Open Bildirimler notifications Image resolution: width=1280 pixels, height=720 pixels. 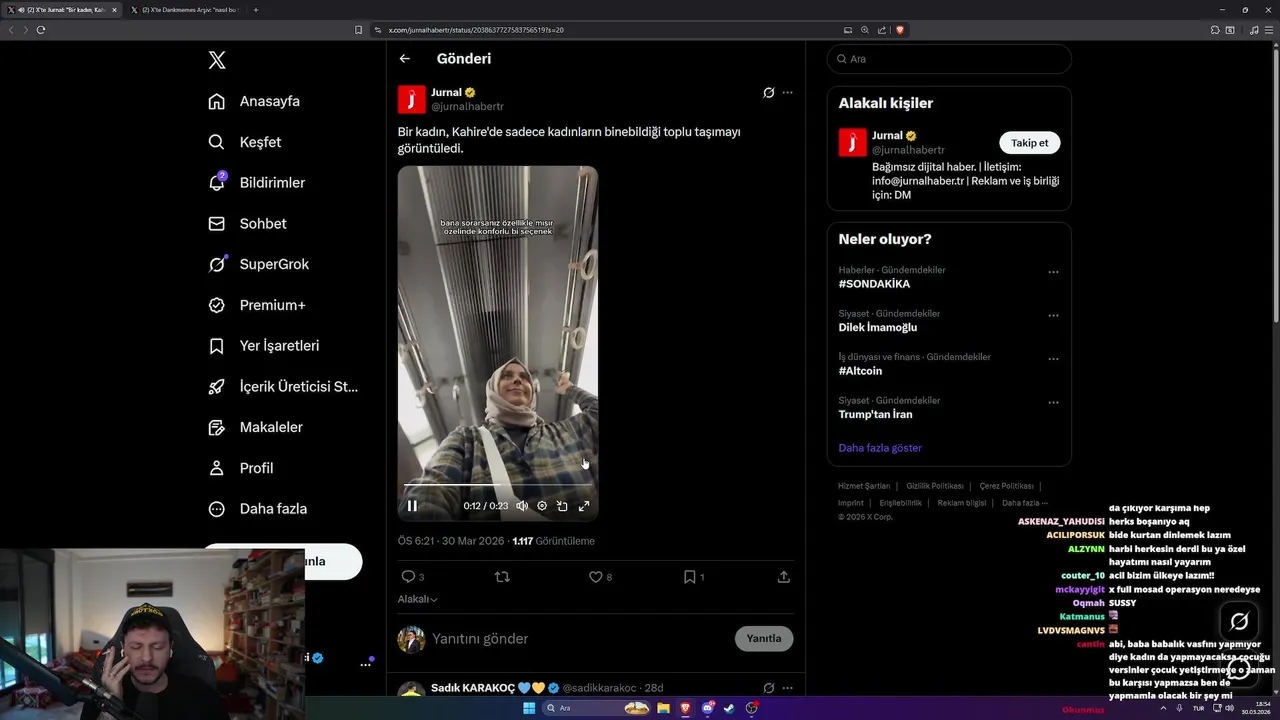click(x=256, y=183)
